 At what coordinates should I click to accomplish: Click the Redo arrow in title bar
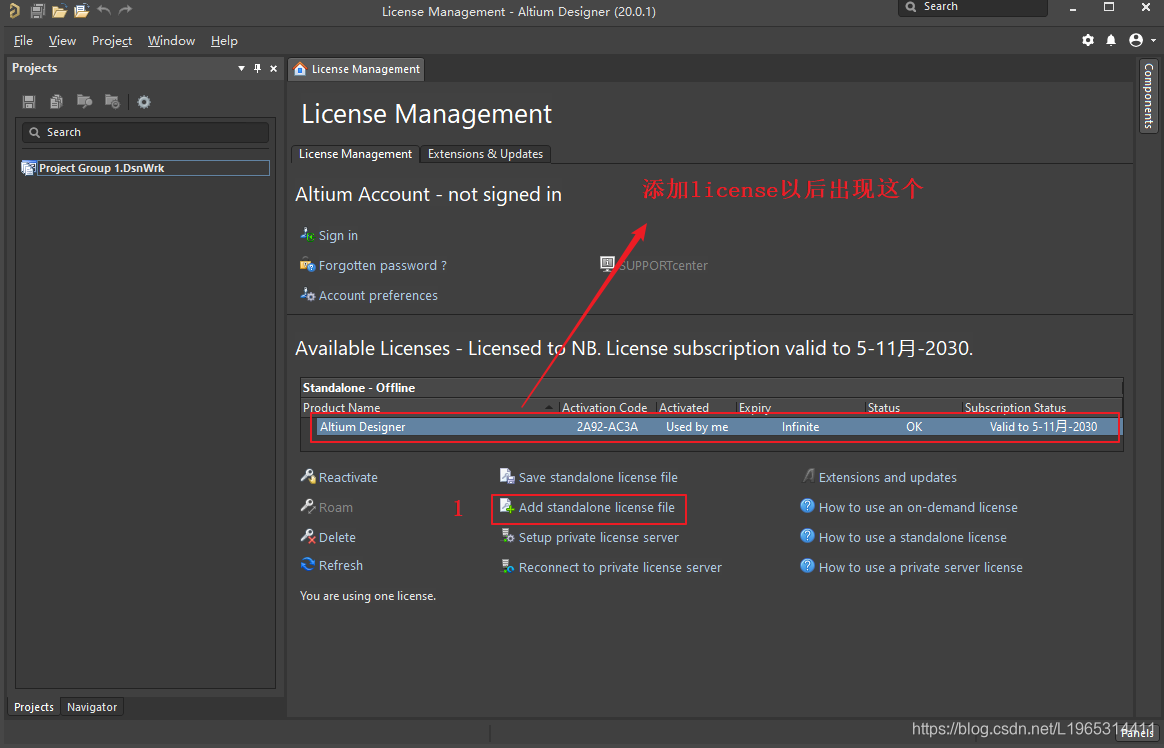125,10
